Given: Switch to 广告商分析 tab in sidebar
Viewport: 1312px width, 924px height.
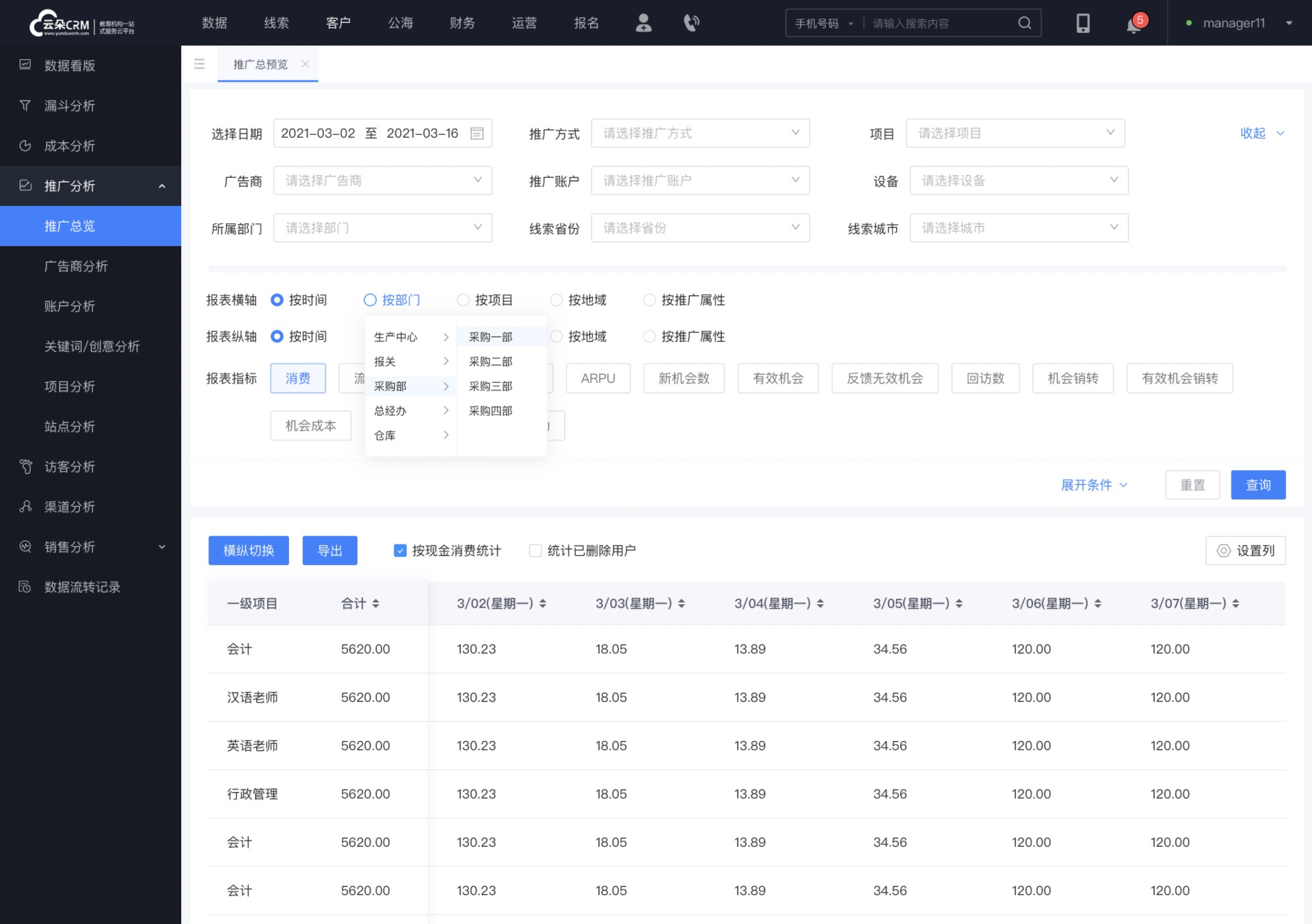Looking at the screenshot, I should [75, 266].
